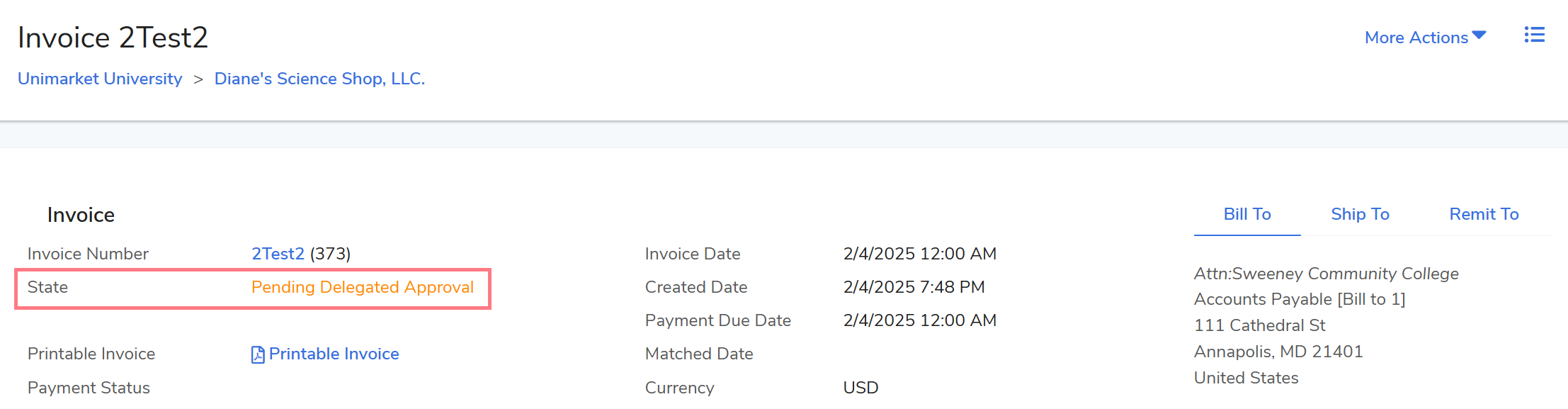Viewport: 1568px width, 409px height.
Task: Click the Attn:Sweeney Community College line
Action: [1326, 274]
